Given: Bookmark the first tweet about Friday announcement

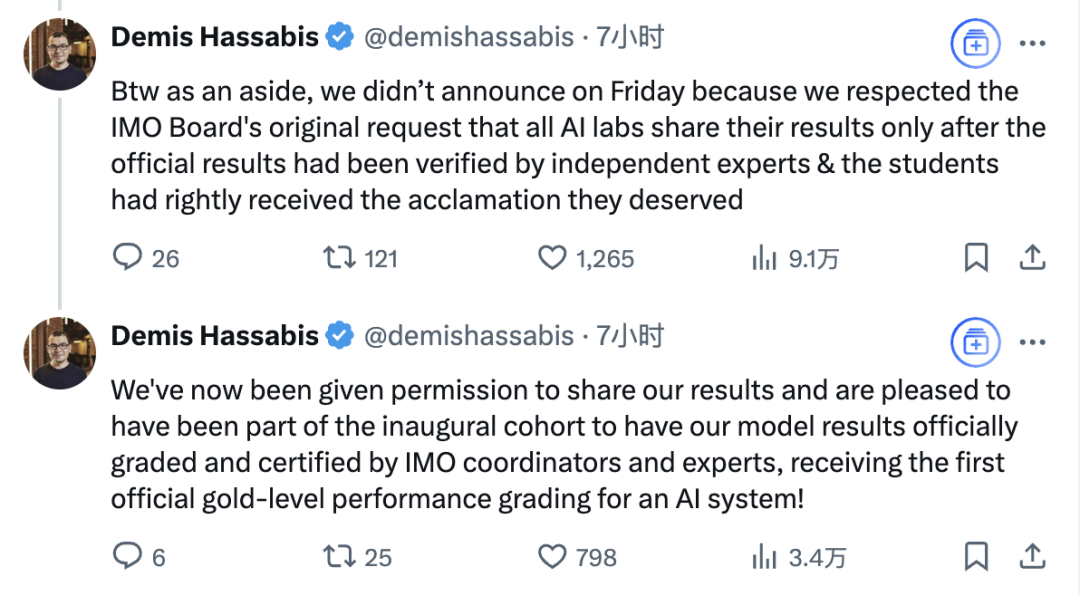Looking at the screenshot, I should (x=976, y=258).
